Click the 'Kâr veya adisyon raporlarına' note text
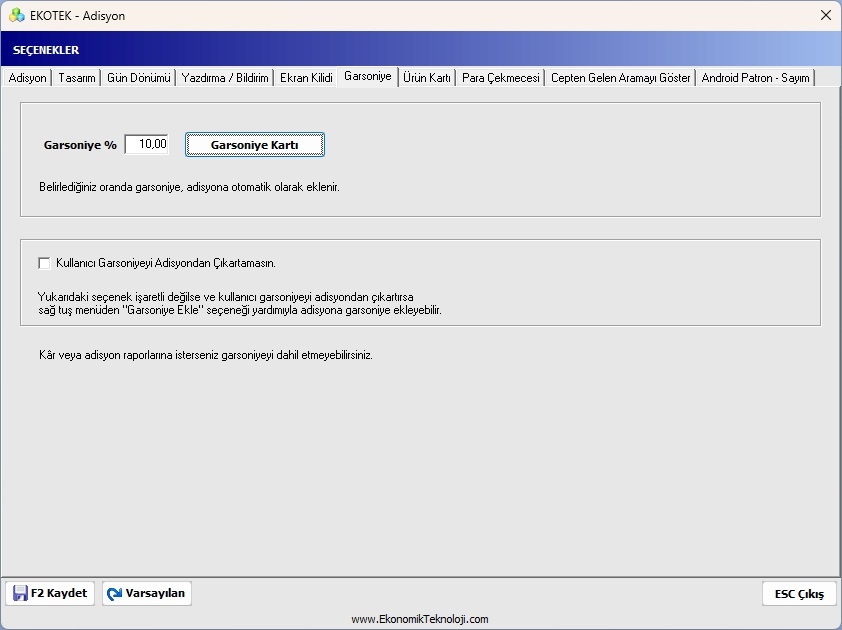Screen dimensions: 842x630 tap(206, 355)
